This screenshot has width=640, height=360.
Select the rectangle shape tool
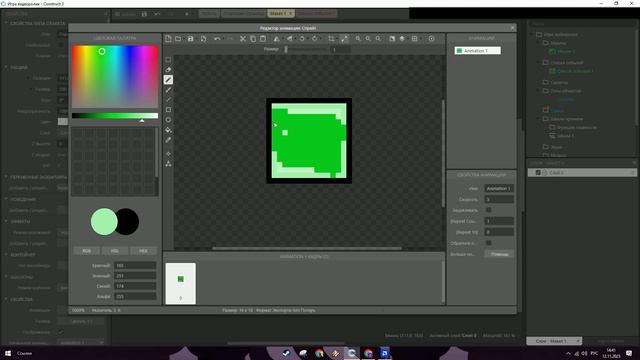[x=168, y=110]
